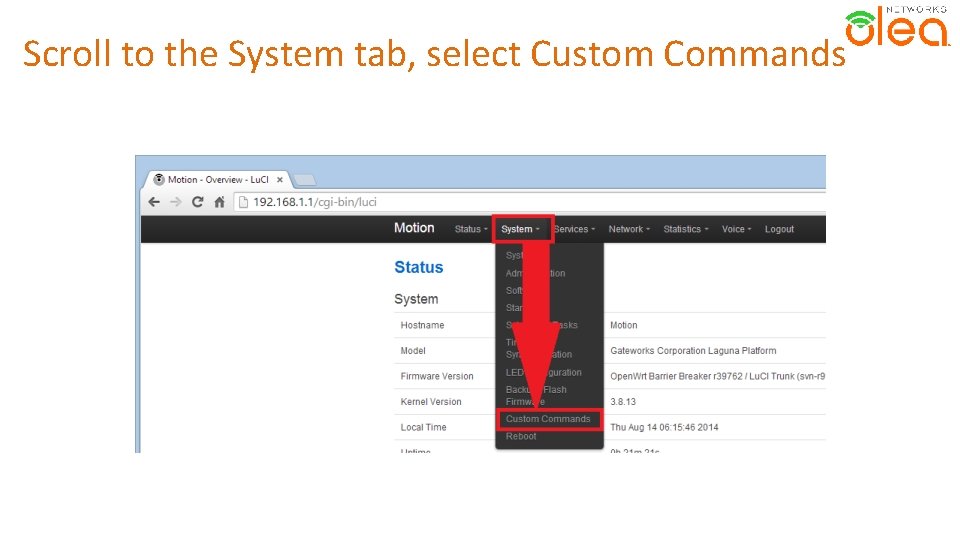Close the Motion - Overview - LuCI tab
This screenshot has width=960, height=540.
(280, 180)
